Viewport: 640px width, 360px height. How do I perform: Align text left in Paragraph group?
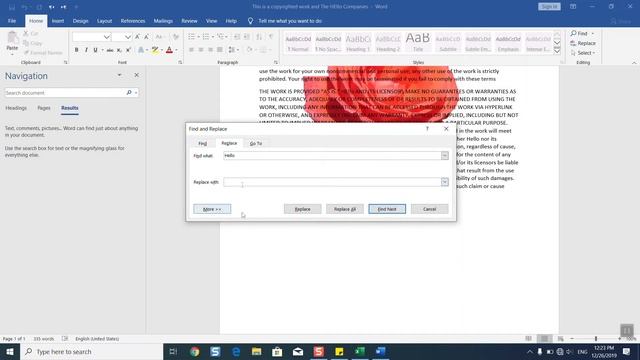tap(191, 50)
